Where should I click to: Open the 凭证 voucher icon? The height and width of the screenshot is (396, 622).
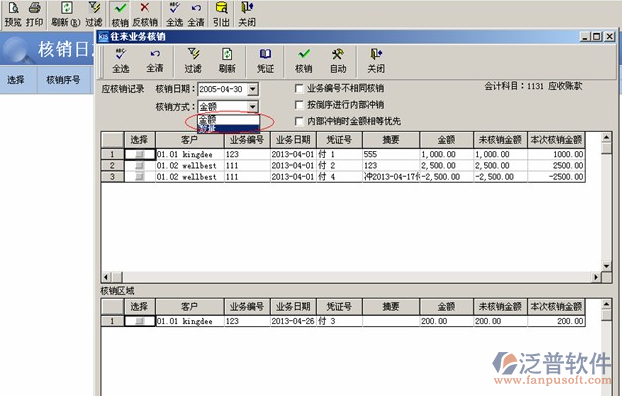pyautogui.click(x=265, y=61)
